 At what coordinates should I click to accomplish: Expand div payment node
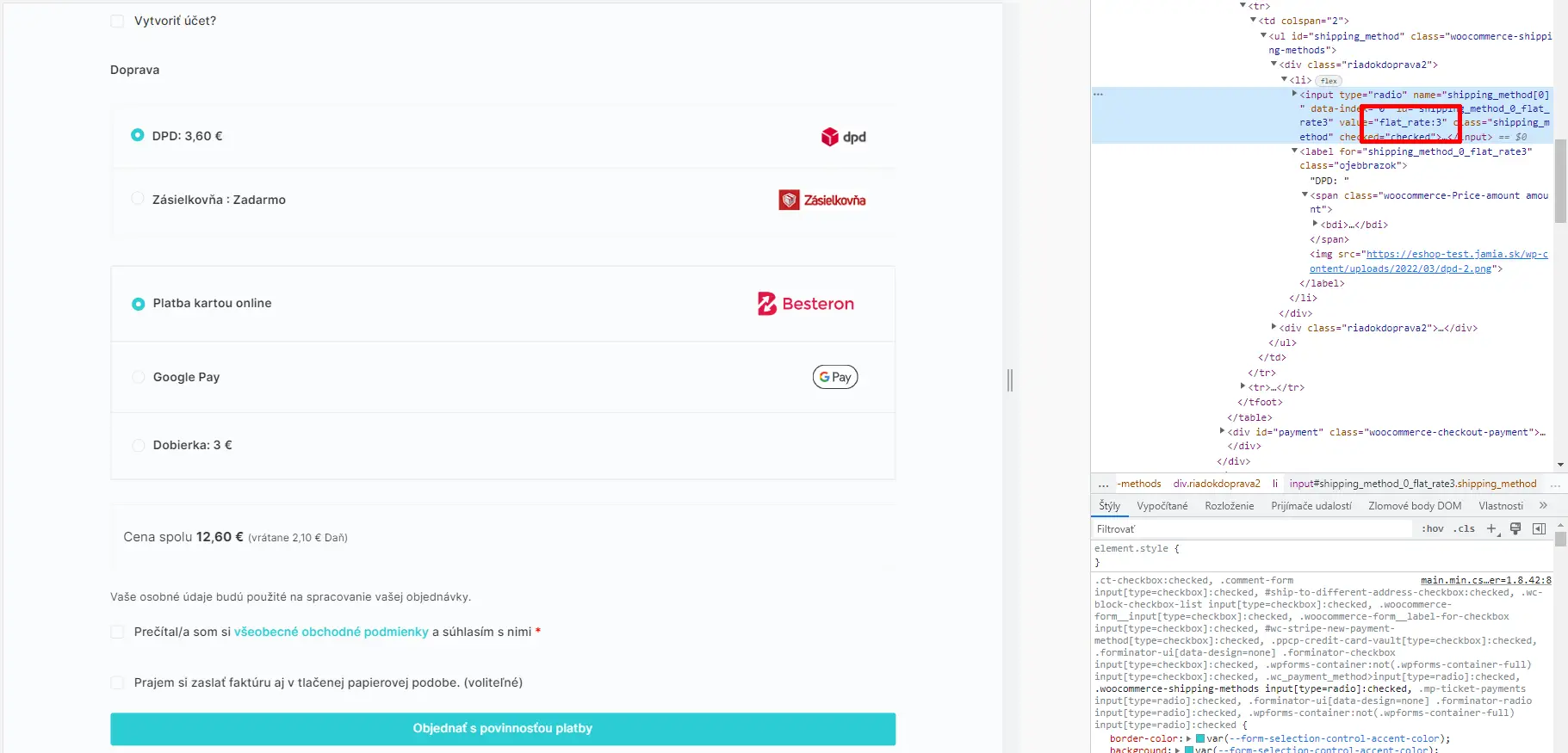click(1222, 431)
